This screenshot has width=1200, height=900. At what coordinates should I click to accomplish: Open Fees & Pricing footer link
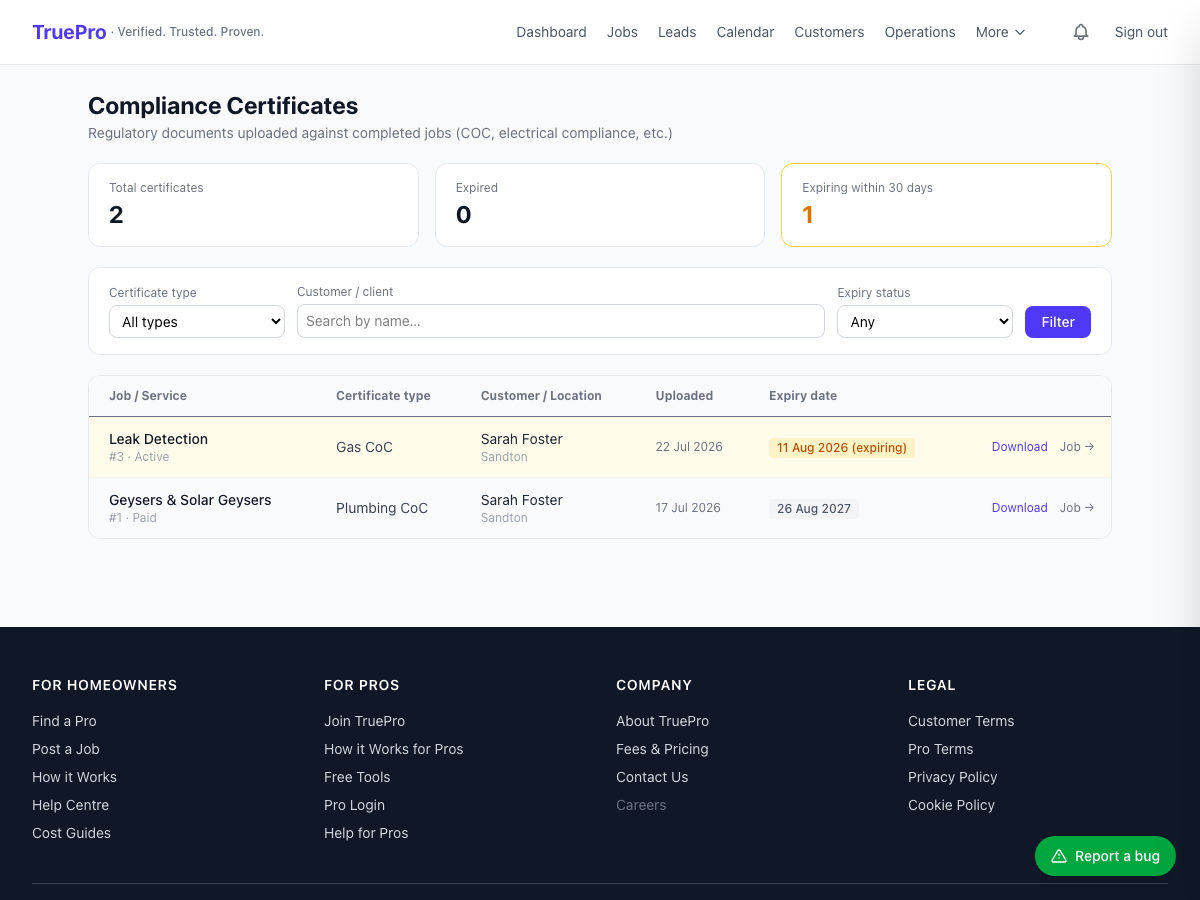click(662, 749)
